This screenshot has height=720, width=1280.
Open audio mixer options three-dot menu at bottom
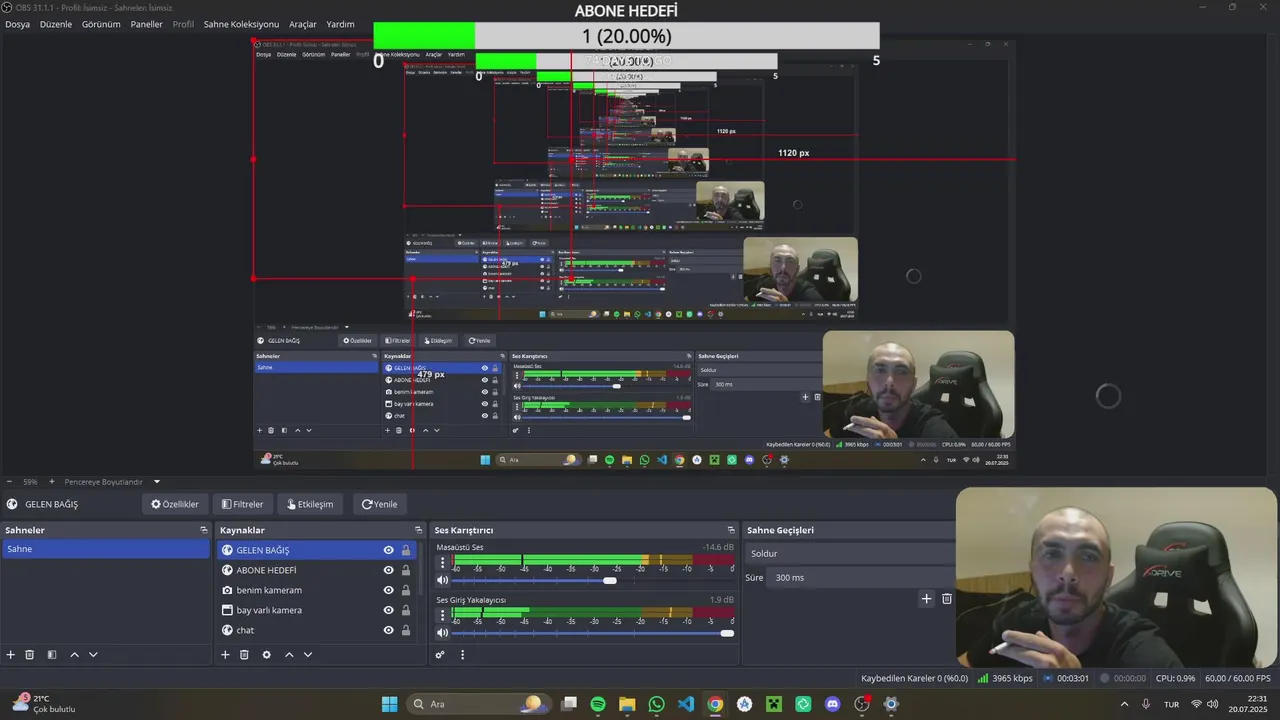coord(462,655)
